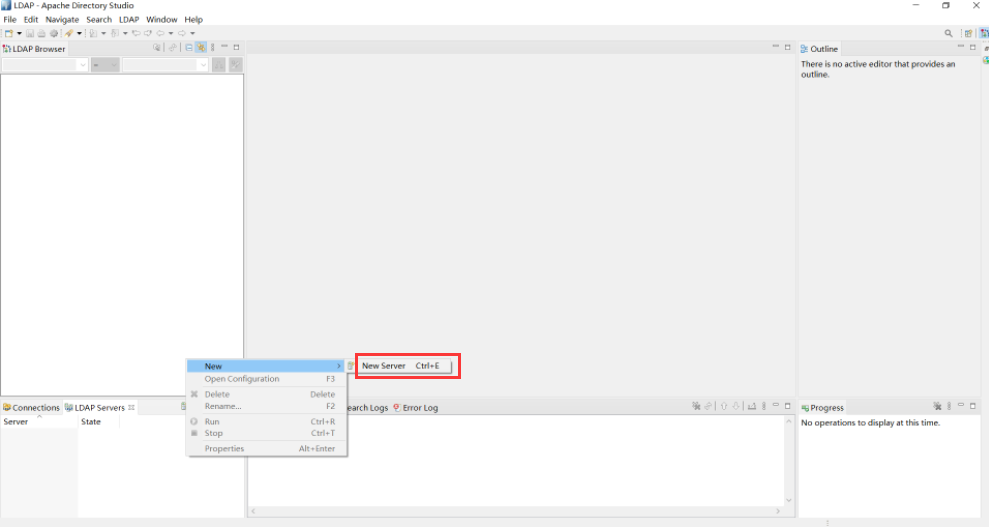Viewport: 989px width, 527px height.
Task: Click the Open Perspective icon top right
Action: tap(968, 33)
